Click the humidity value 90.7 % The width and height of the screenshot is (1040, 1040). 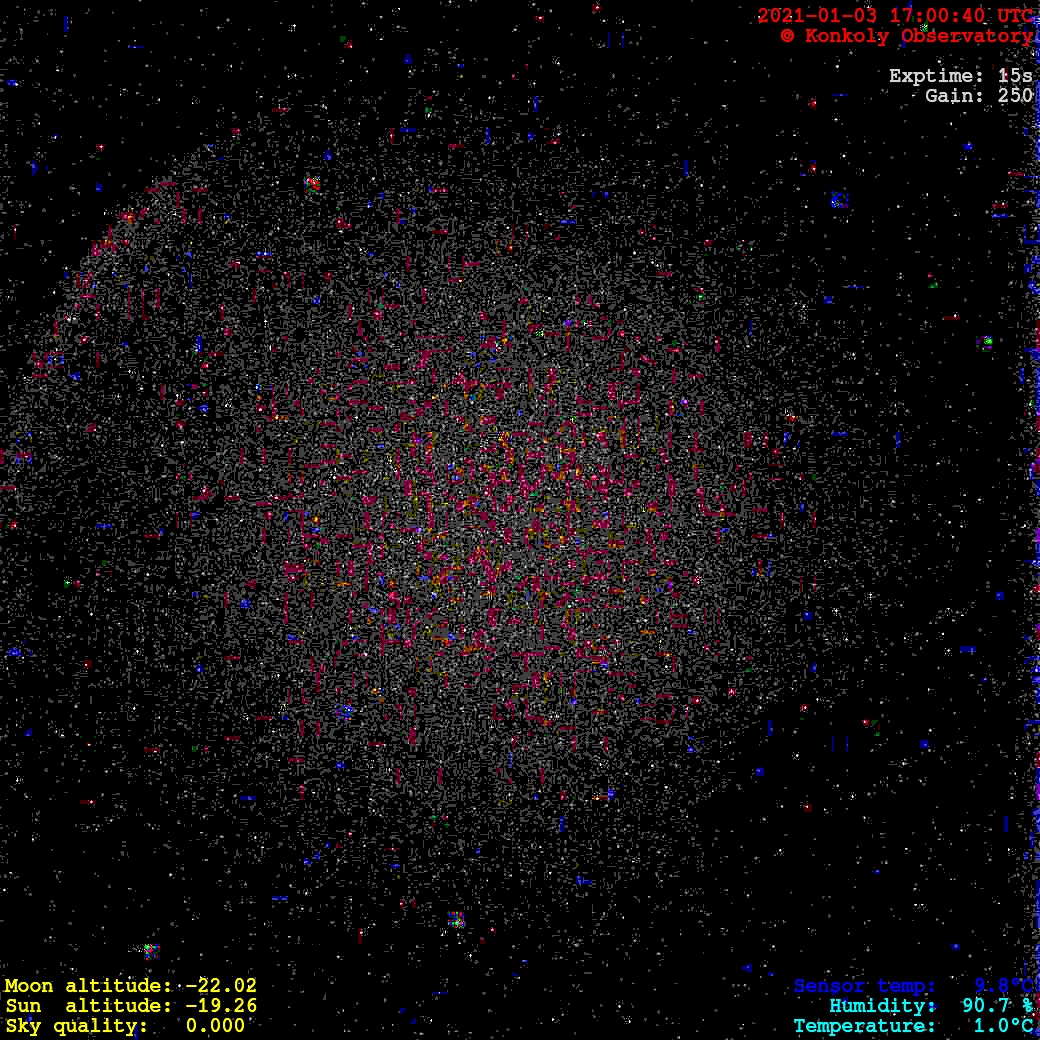tap(997, 1006)
